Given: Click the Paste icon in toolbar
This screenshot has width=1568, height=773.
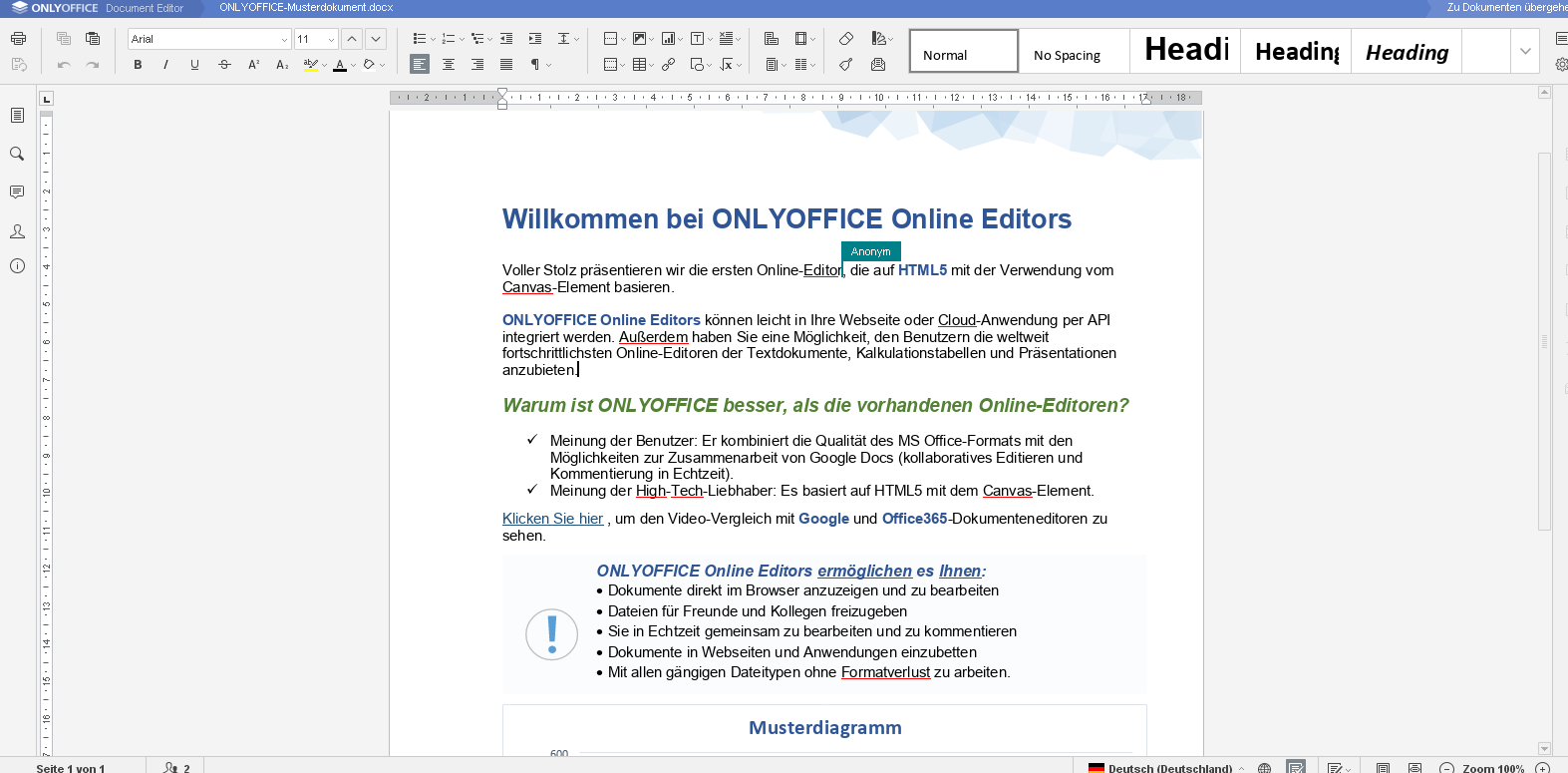Looking at the screenshot, I should coord(93,39).
